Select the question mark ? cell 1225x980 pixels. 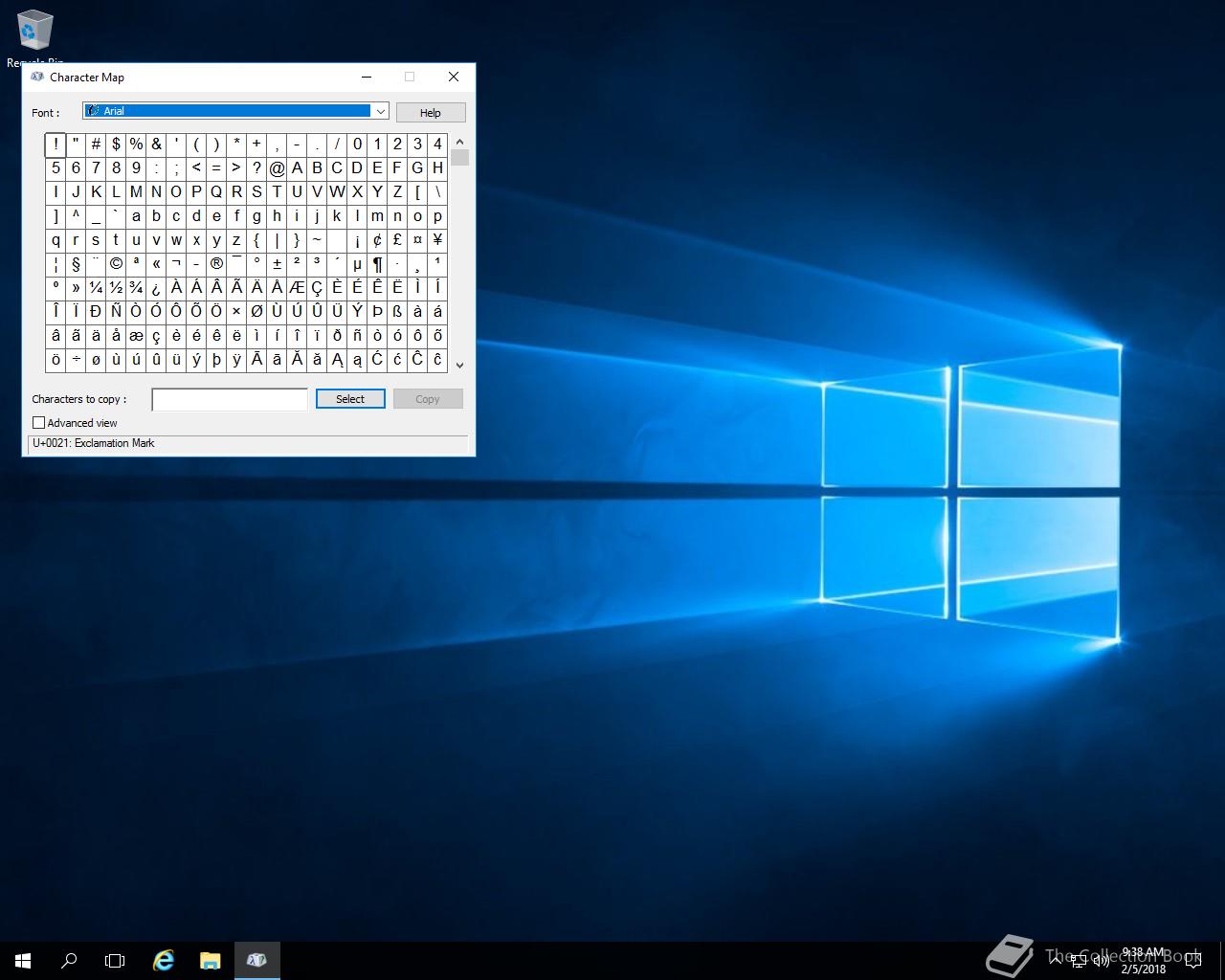tap(256, 168)
